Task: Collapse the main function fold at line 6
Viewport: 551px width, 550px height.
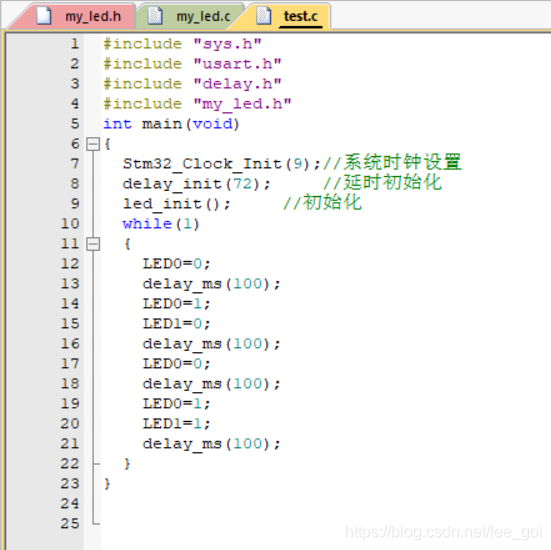Action: coord(93,144)
